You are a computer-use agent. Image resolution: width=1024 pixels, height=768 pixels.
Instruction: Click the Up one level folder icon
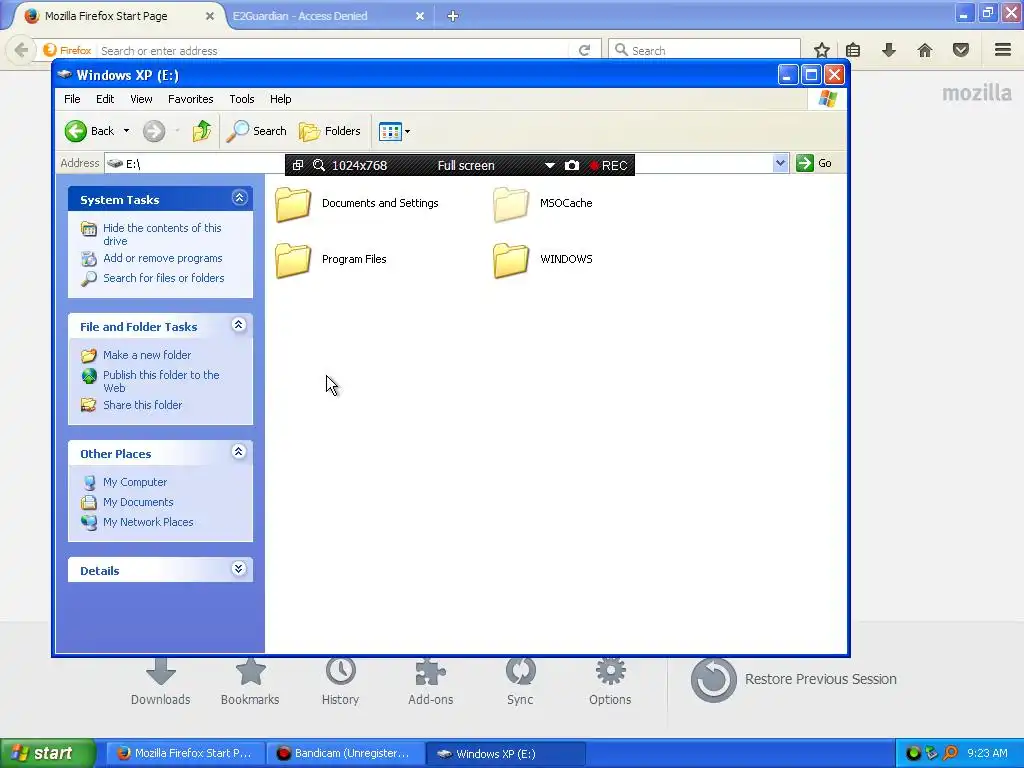[202, 131]
